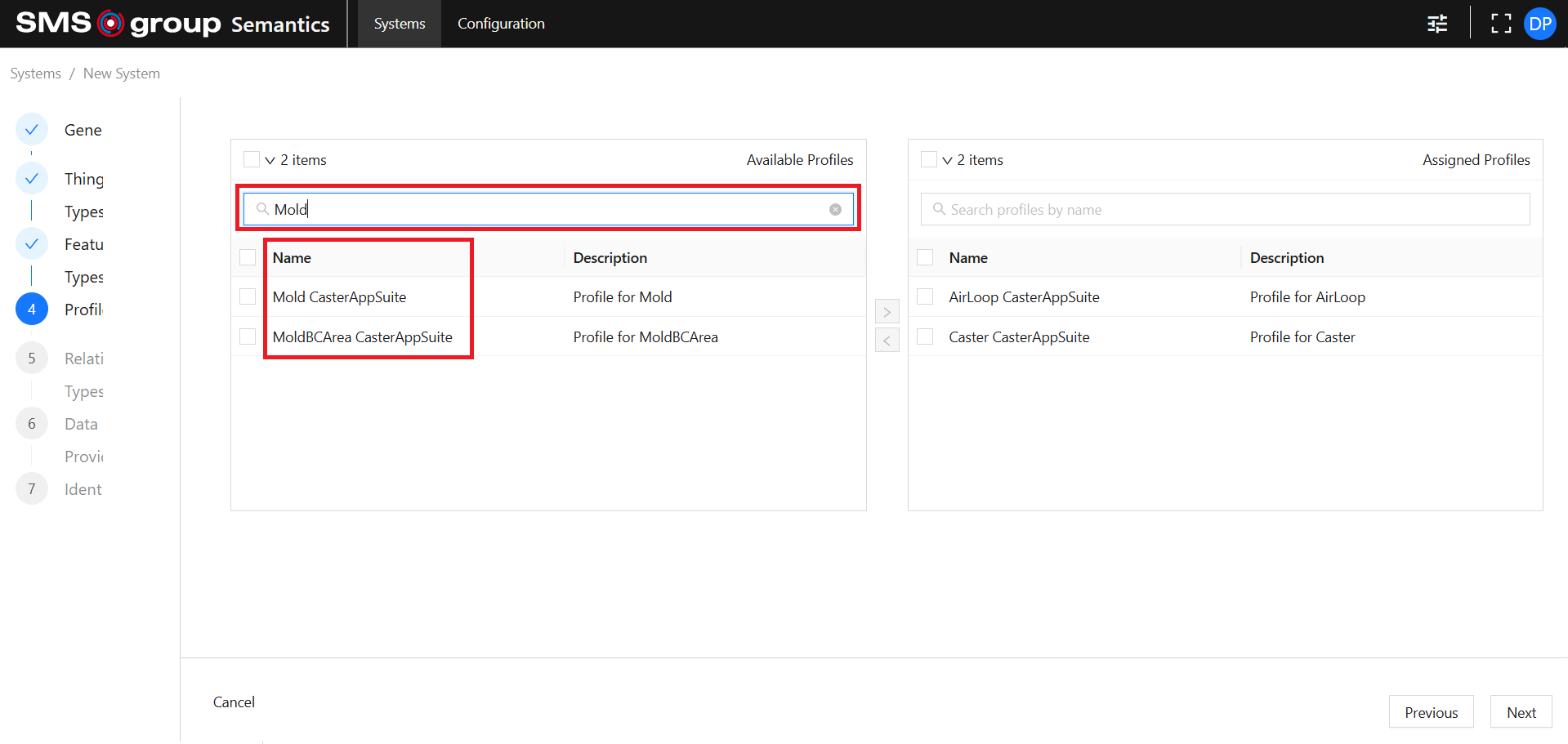Open the Gene step label in wizard
1568x744 pixels.
(83, 130)
